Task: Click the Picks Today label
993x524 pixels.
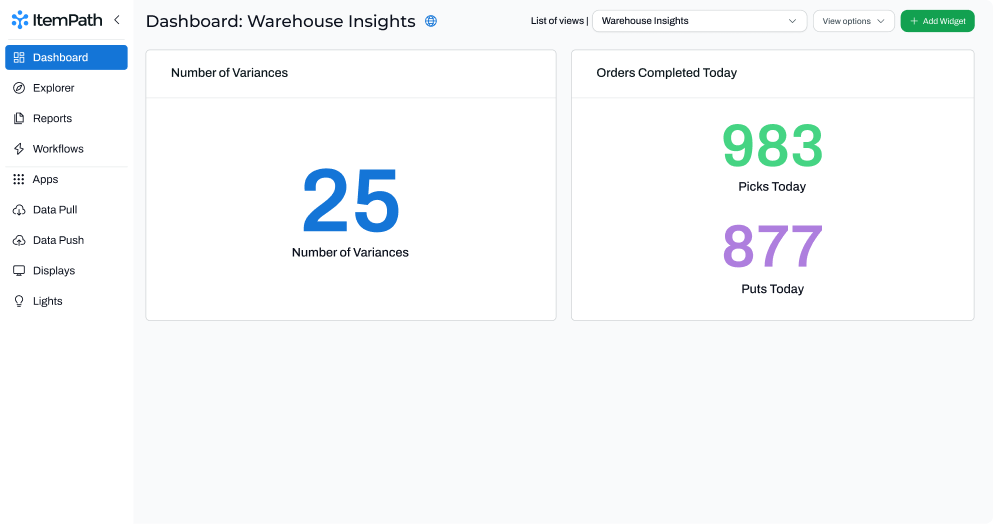Action: coord(772,187)
